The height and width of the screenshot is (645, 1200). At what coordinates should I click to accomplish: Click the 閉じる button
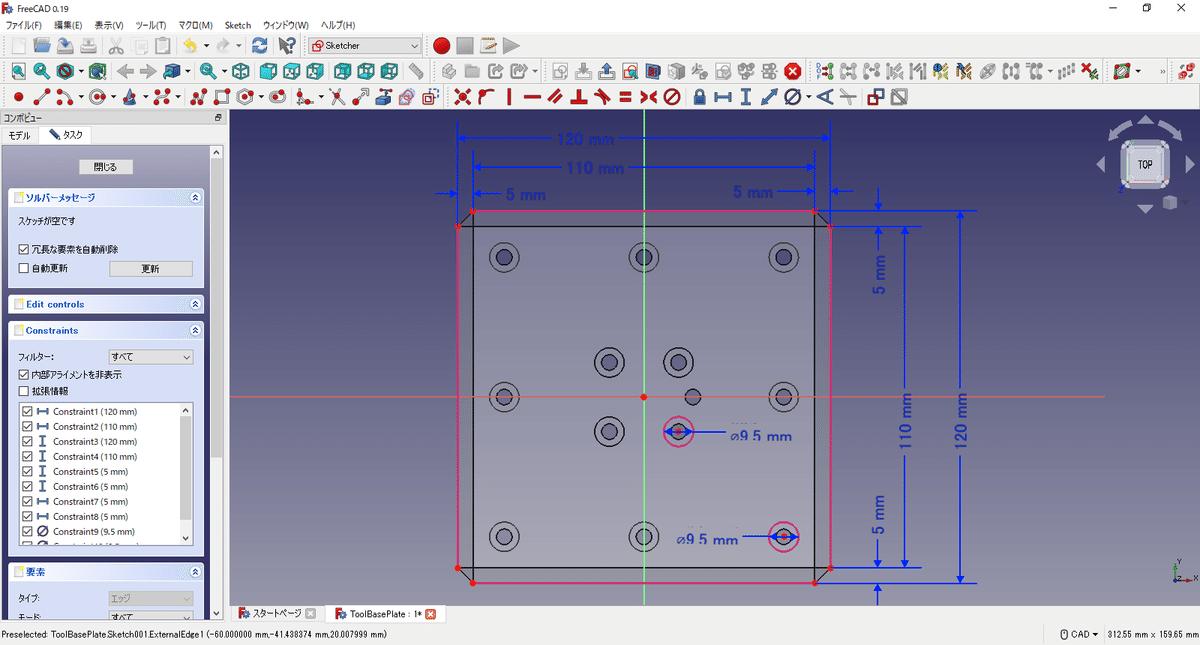105,167
